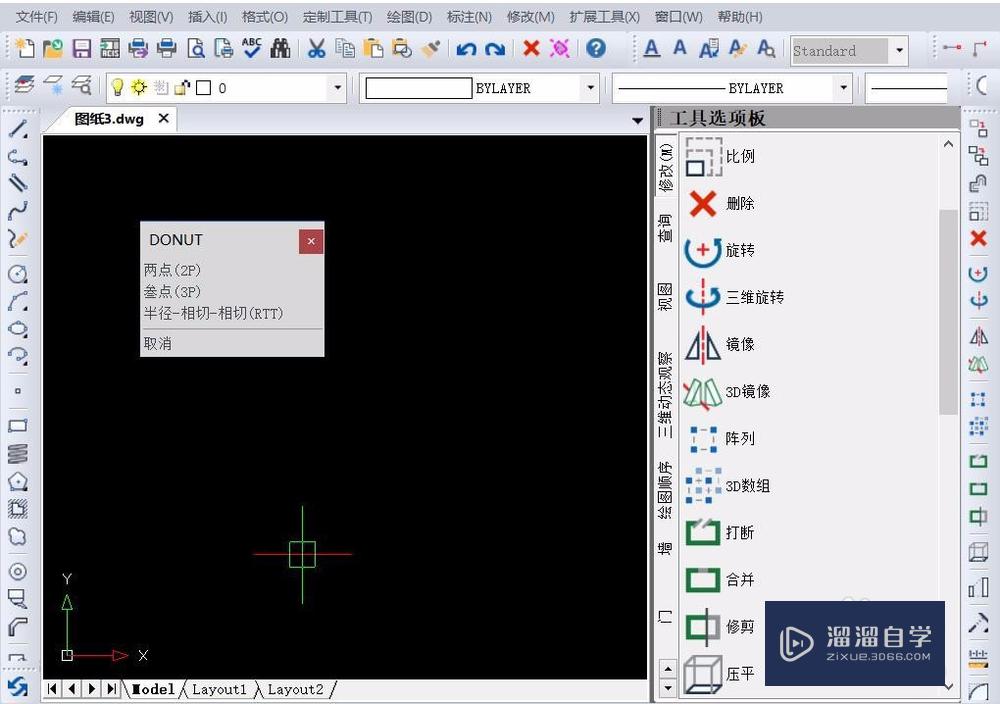Select the Line tool in left toolbar
1000x704 pixels.
[x=18, y=129]
